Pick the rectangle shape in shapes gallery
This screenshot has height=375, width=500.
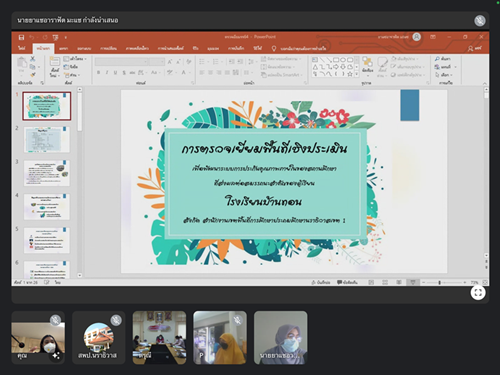click(336, 60)
